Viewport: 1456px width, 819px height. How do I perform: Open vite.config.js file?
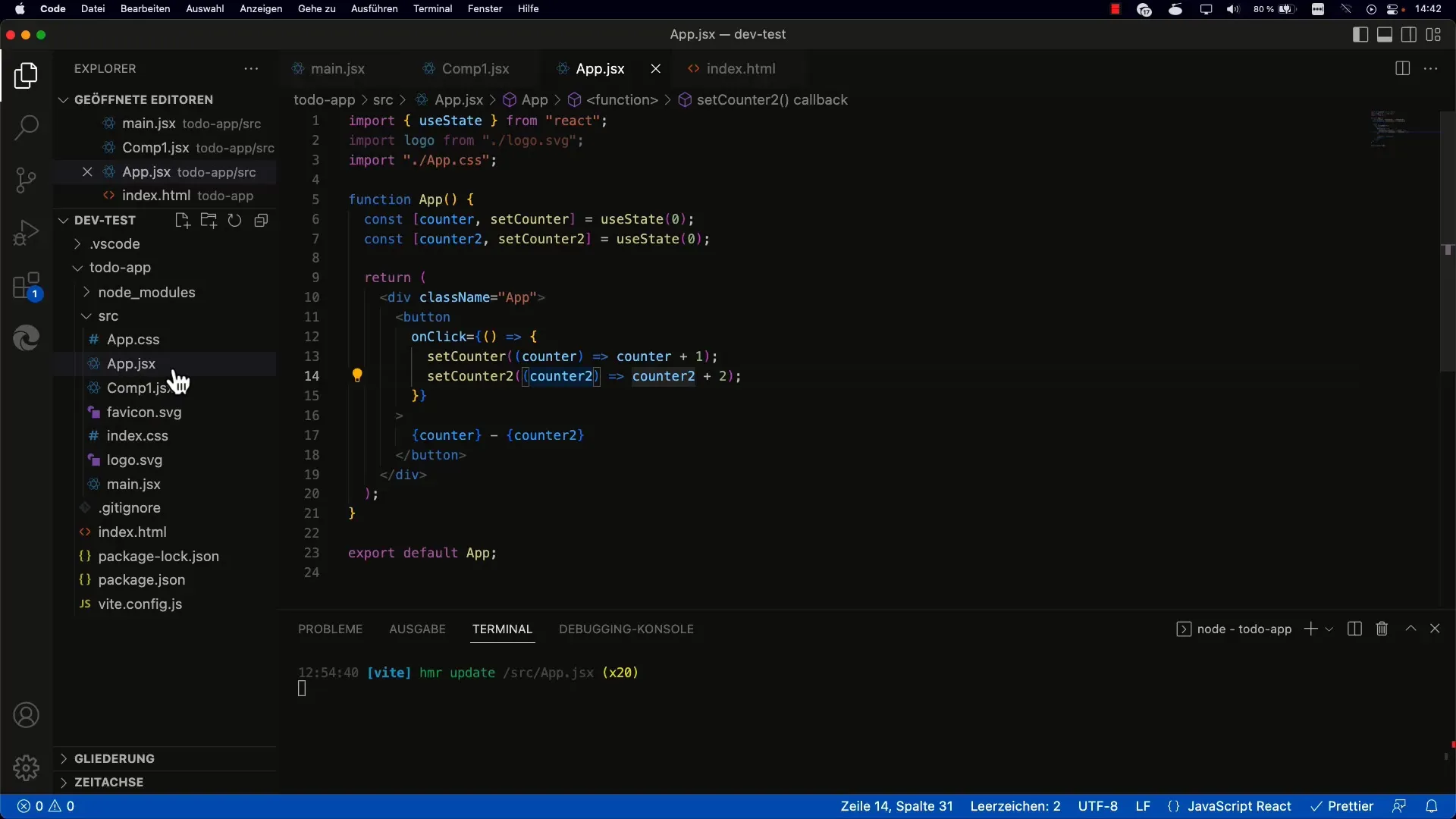(165, 604)
